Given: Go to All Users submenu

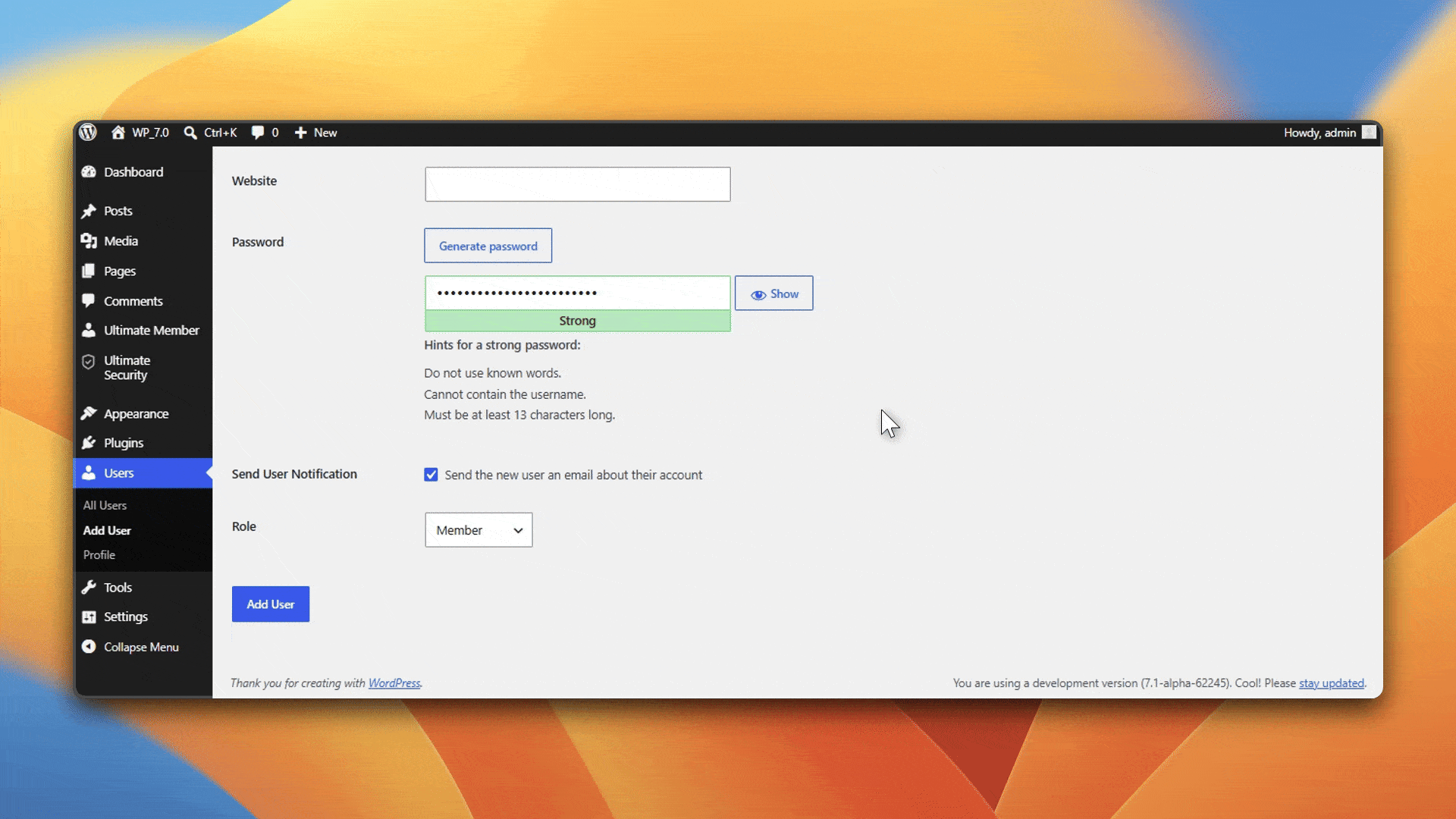Looking at the screenshot, I should 105,505.
